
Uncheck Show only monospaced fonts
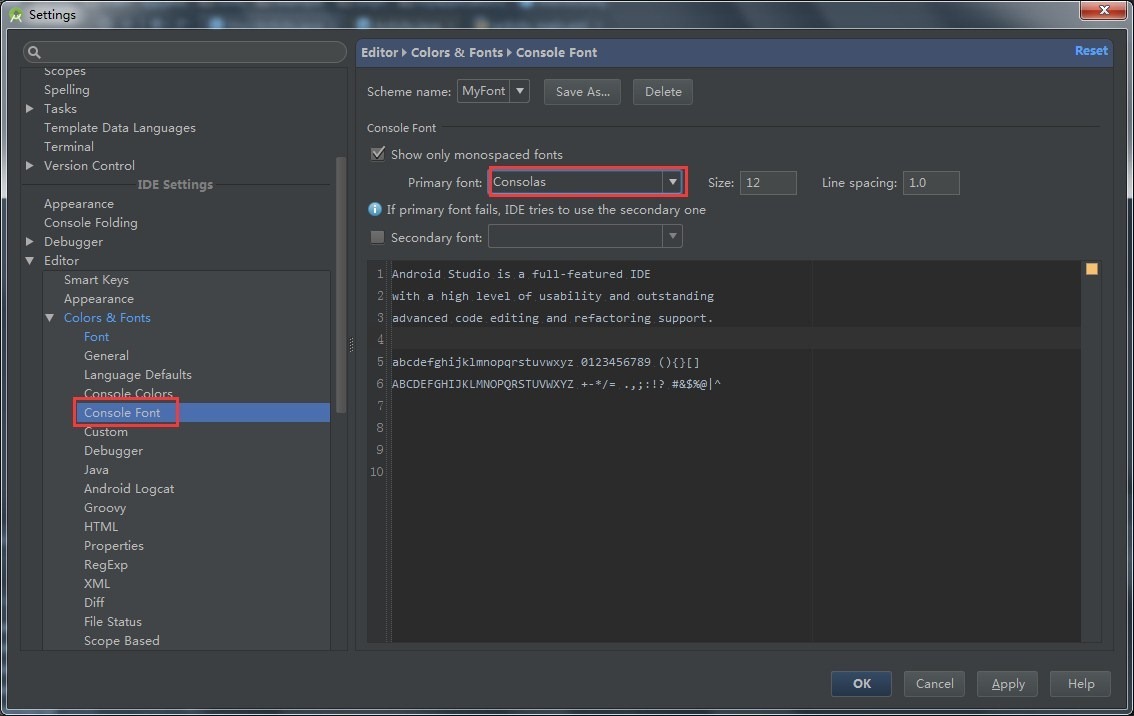click(378, 154)
